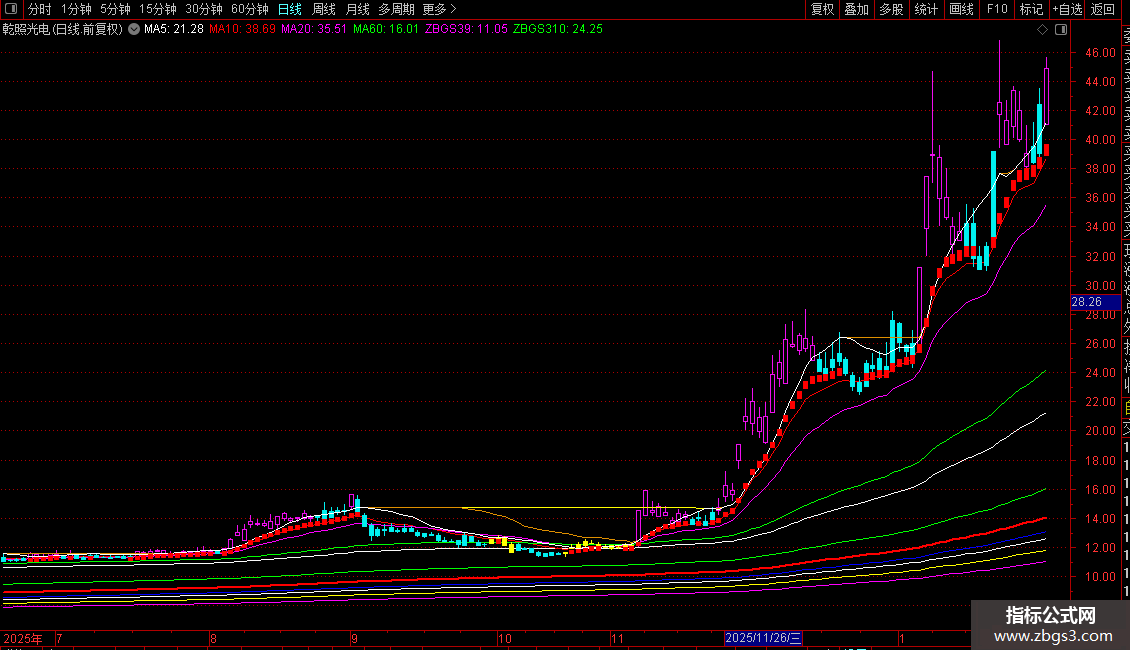Select the 周线 weekly chart
The width and height of the screenshot is (1130, 650).
(x=324, y=9)
